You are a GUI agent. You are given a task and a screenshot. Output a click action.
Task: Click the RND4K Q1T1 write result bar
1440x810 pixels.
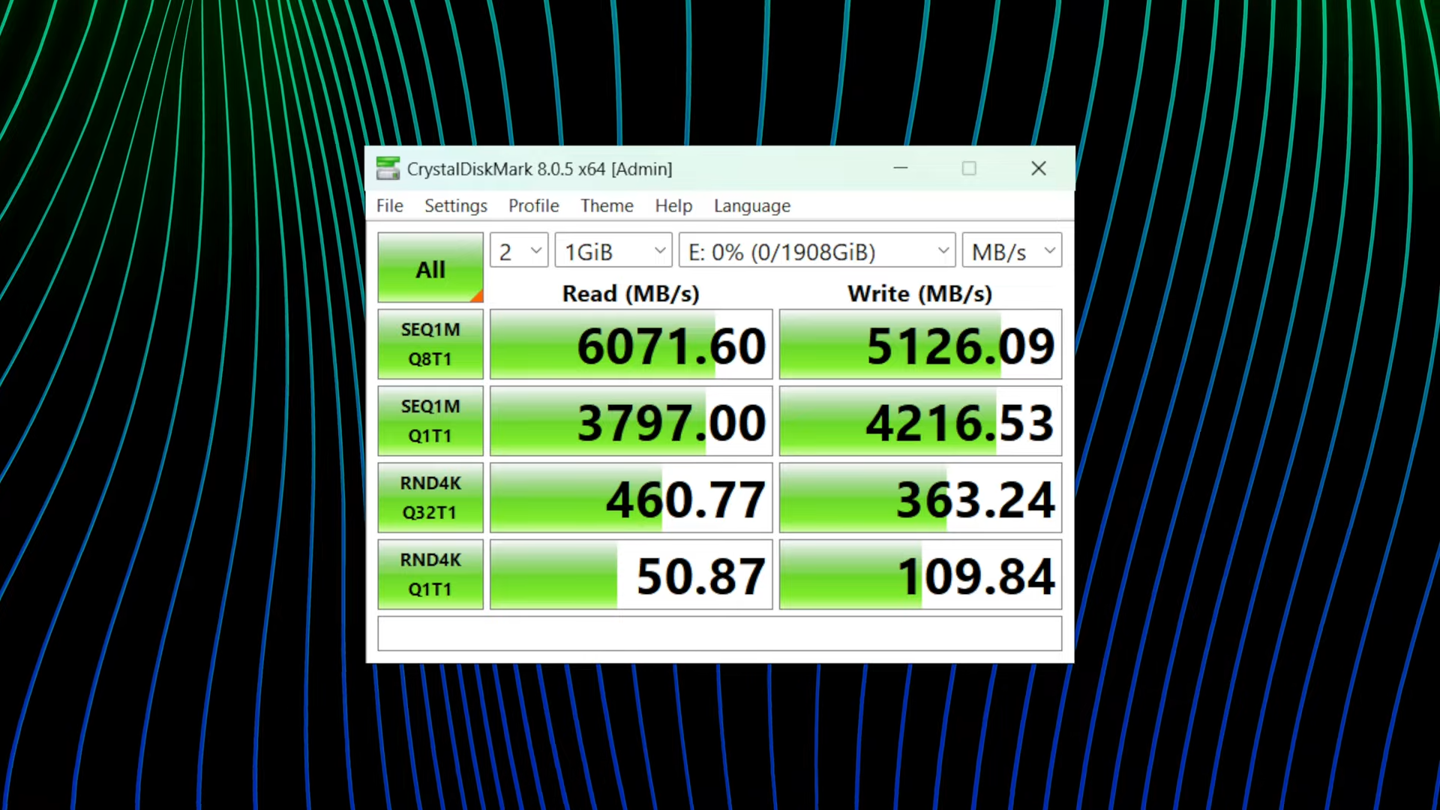click(x=918, y=574)
